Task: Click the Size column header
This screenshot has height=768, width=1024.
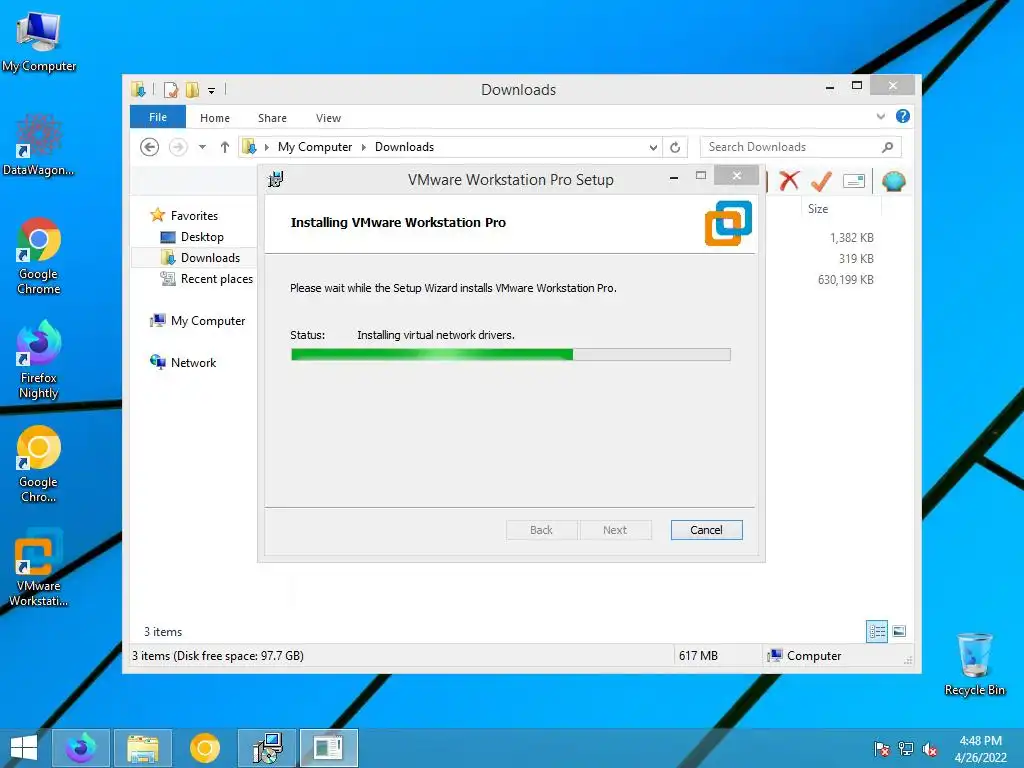Action: pyautogui.click(x=818, y=209)
